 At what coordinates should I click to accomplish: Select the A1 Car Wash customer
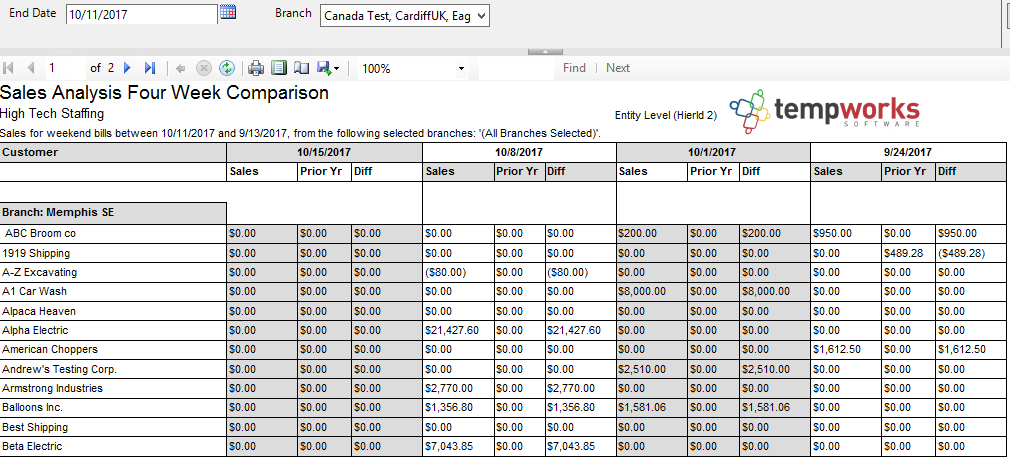pyautogui.click(x=34, y=291)
